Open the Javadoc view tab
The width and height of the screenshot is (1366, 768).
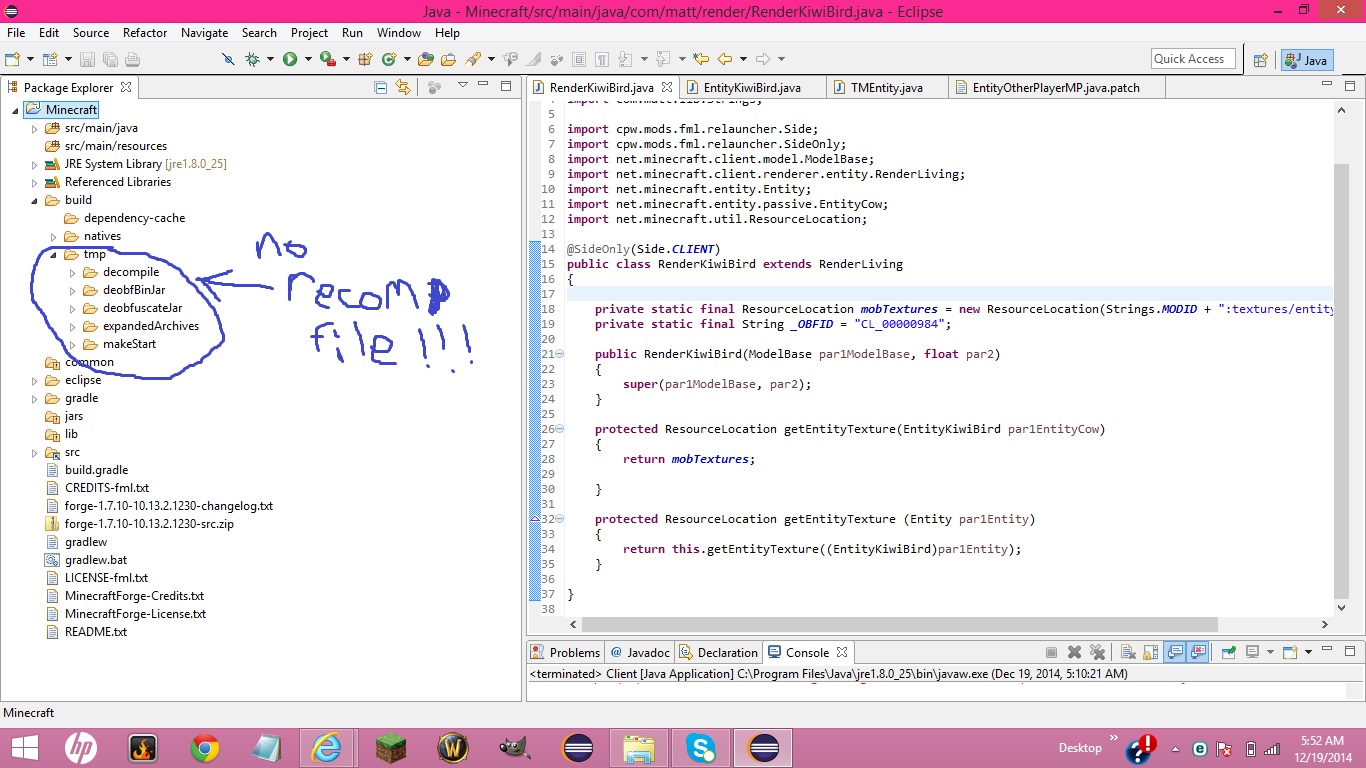(x=640, y=652)
